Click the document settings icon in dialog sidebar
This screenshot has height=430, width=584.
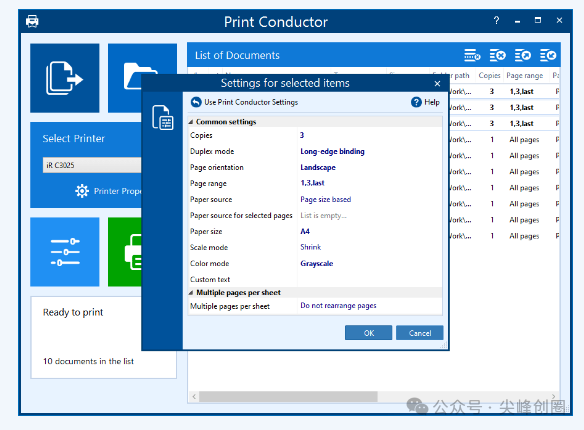163,118
